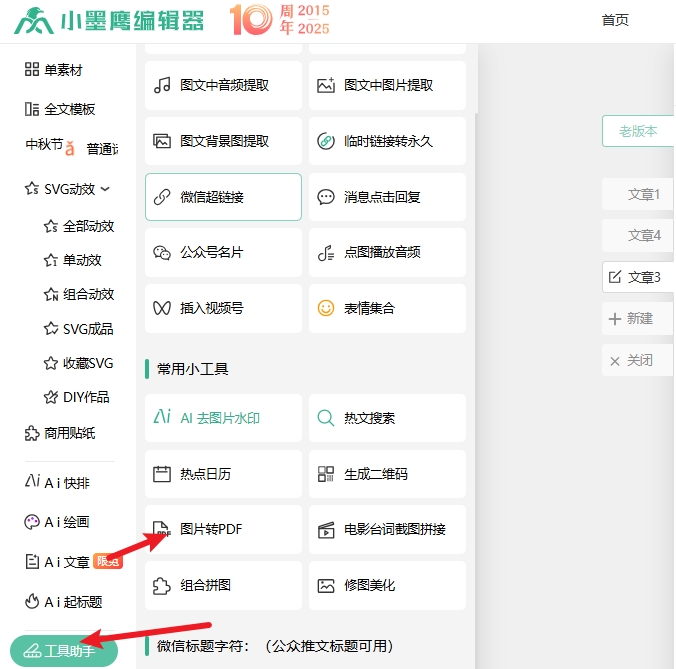Viewport: 676px width, 669px height.
Task: Click the green 工具助手 button
Action: [63, 651]
